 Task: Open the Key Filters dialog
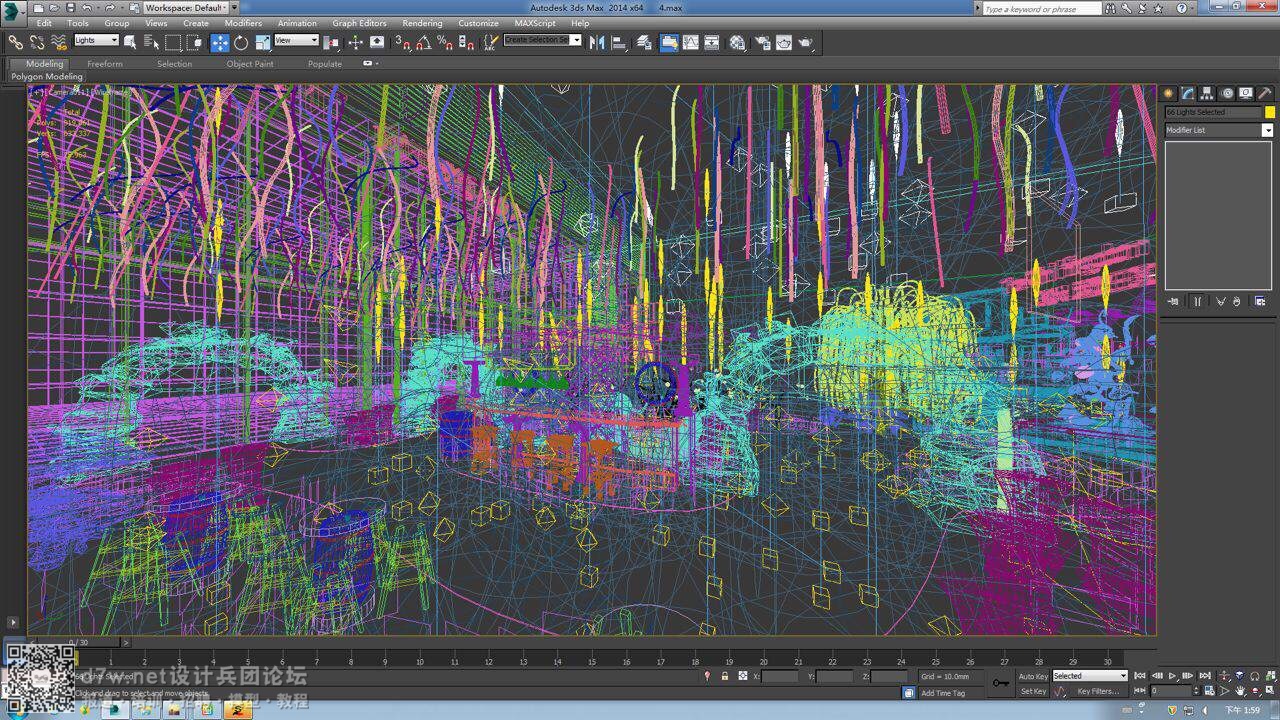(1097, 691)
